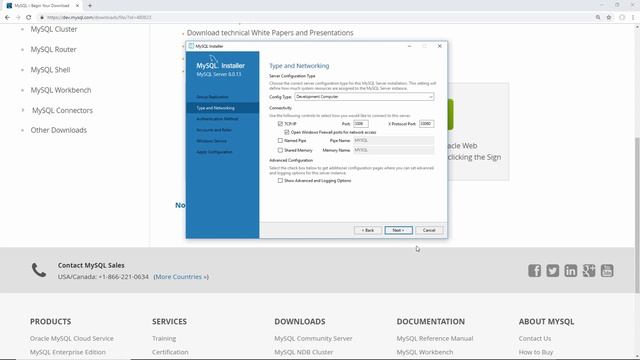Open the Config Type dropdown
The image size is (640, 360).
pyautogui.click(x=364, y=97)
